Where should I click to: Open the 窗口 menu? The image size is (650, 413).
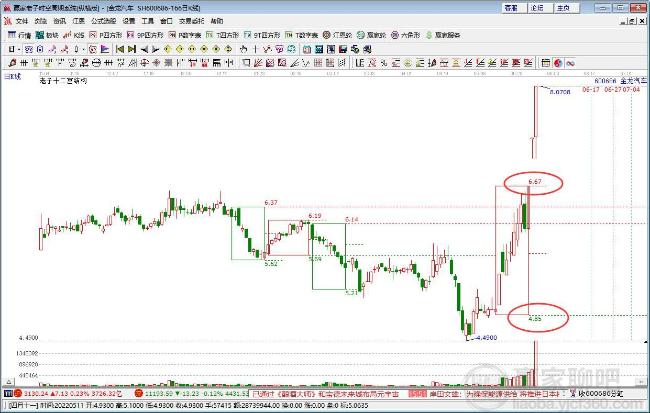166,21
